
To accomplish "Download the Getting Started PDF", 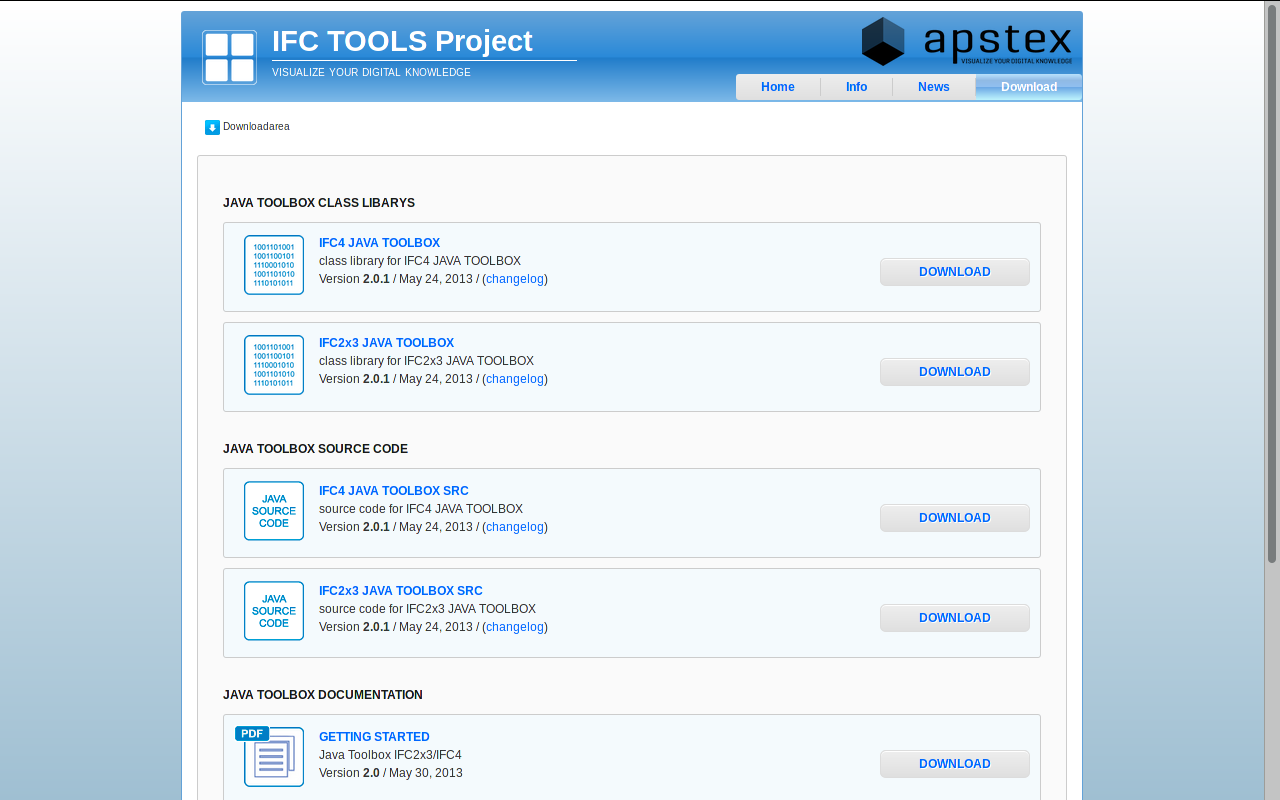I will coord(955,764).
